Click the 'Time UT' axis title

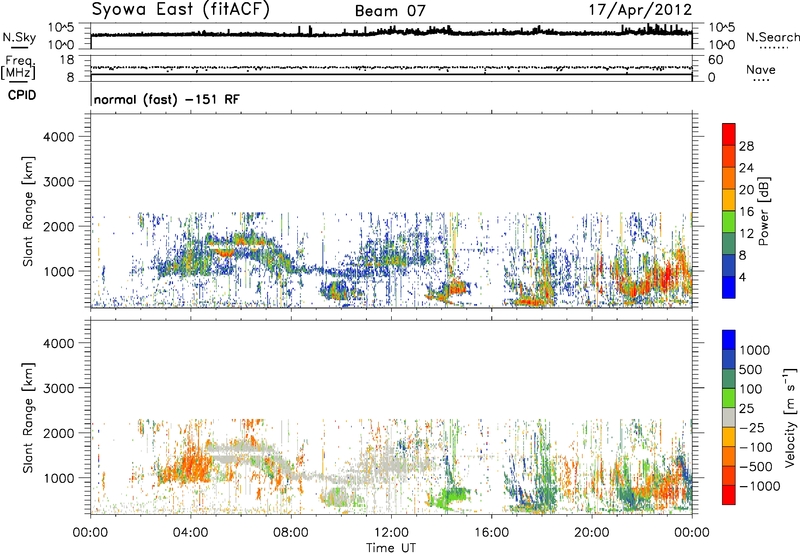point(391,548)
